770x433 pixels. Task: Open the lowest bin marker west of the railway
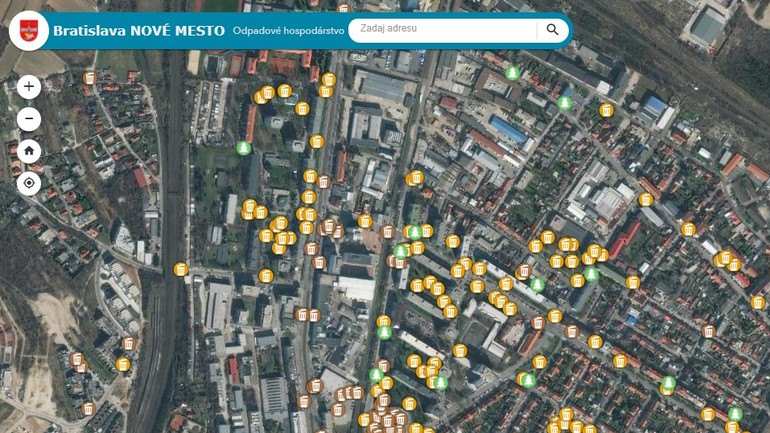pos(89,408)
